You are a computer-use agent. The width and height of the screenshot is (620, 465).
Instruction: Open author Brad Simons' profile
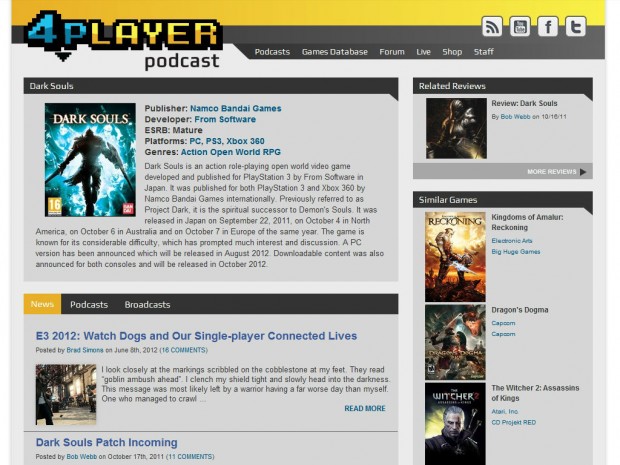click(x=85, y=350)
